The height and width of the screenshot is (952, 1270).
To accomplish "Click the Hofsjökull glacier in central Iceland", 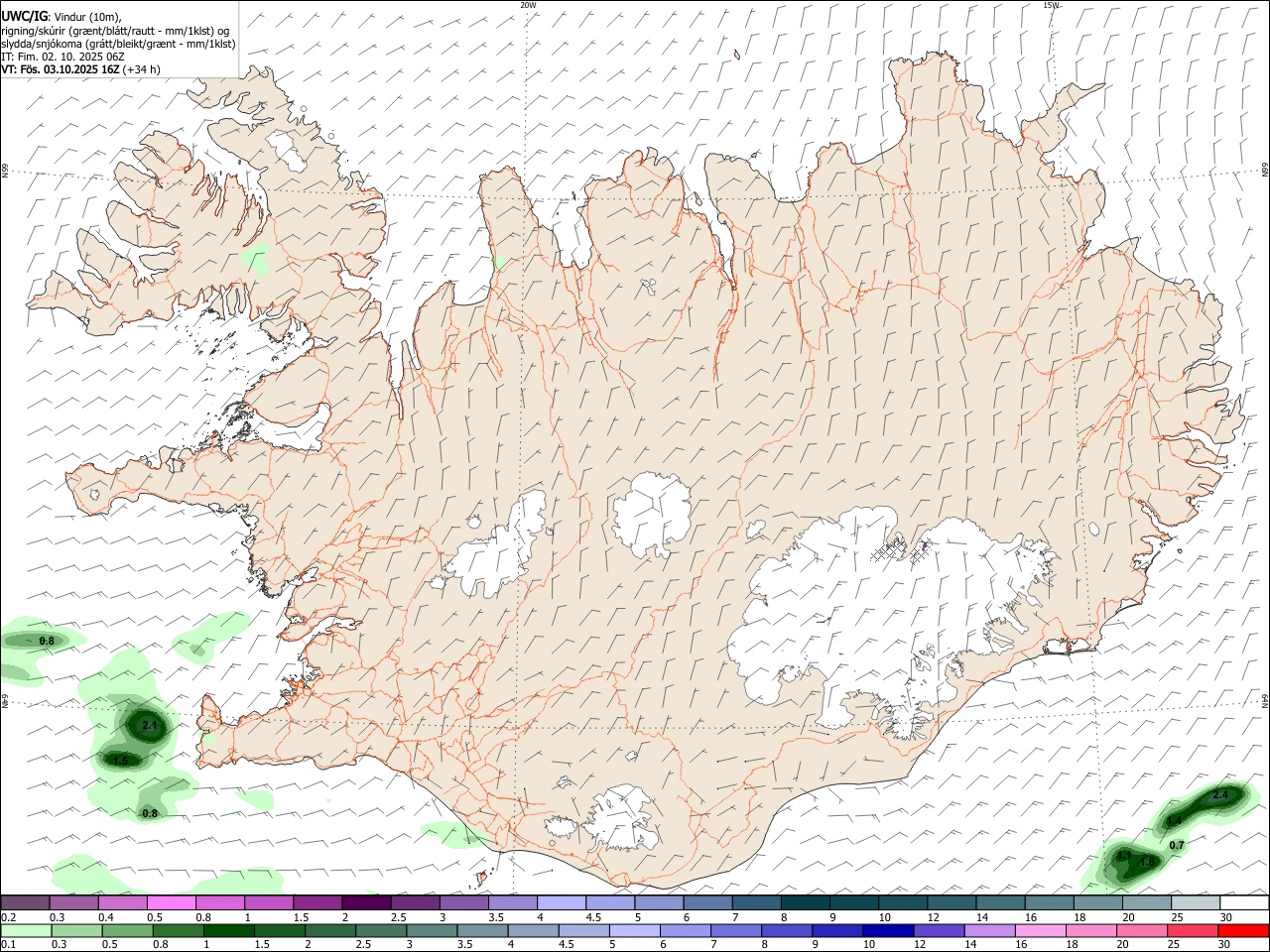I will (652, 516).
